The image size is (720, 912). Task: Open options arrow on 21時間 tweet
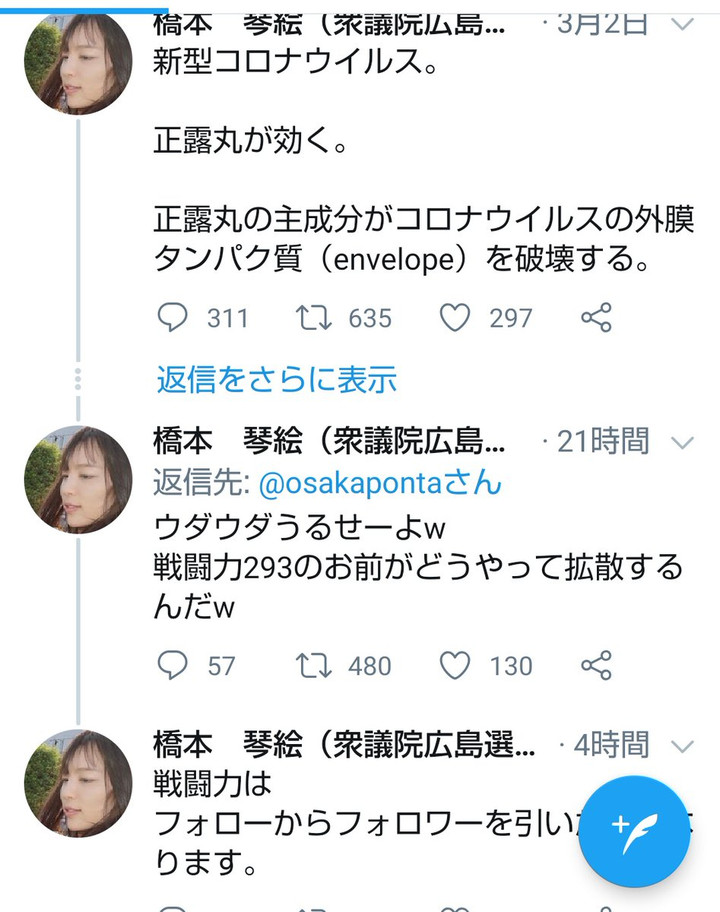click(x=682, y=442)
